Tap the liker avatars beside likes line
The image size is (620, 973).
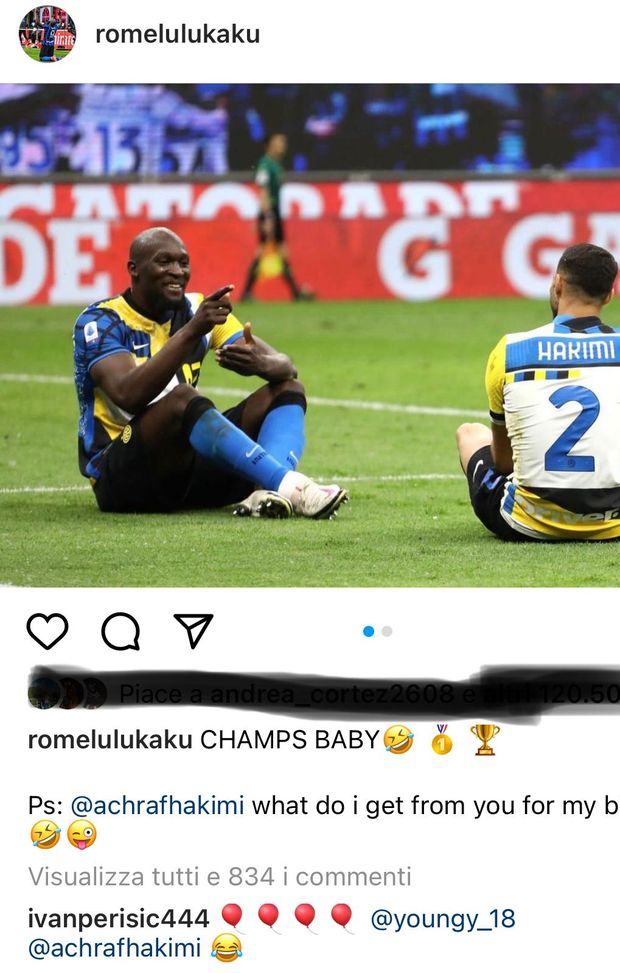67,693
